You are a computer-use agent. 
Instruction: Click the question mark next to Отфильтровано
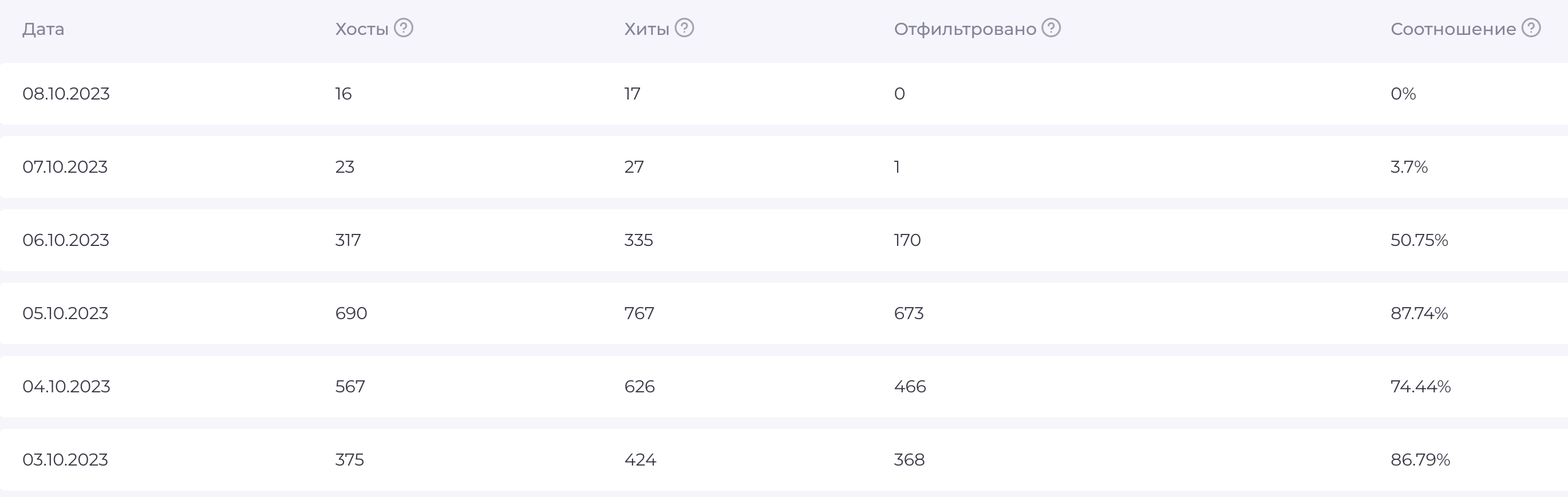pos(1050,28)
